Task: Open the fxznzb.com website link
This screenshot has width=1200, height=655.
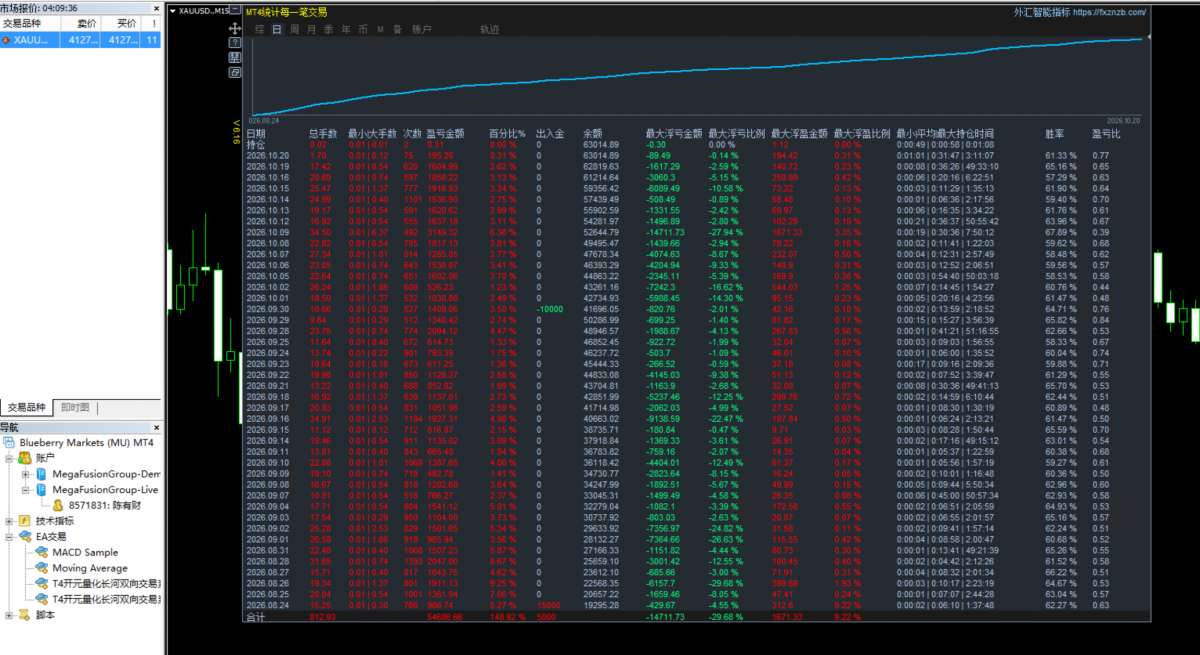Action: [x=1109, y=12]
